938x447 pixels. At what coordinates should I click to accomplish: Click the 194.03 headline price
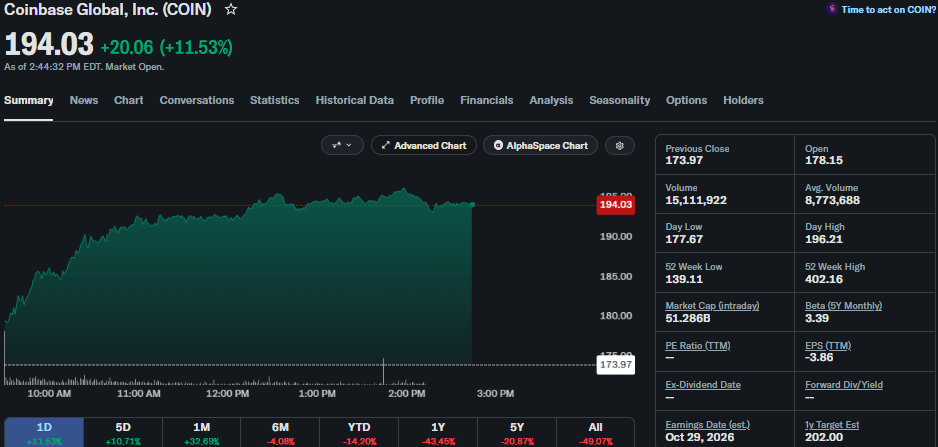49,45
